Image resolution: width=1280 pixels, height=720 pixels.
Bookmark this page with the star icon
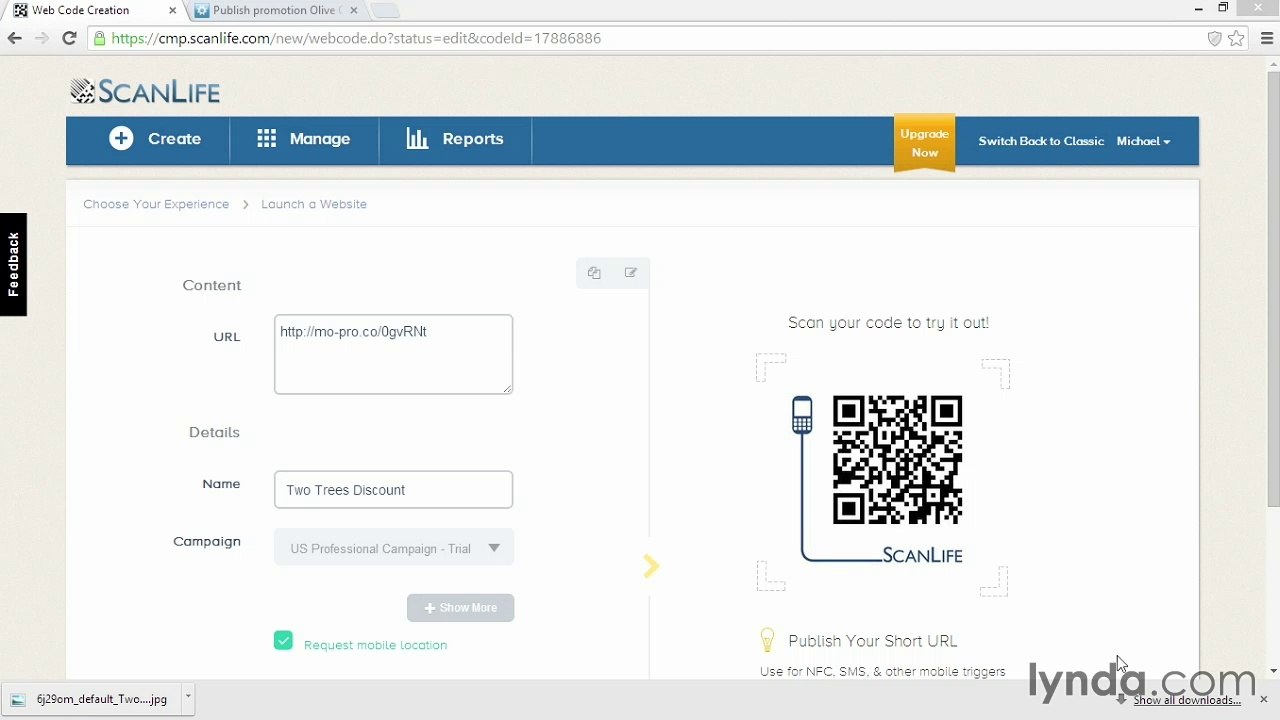coord(1237,38)
